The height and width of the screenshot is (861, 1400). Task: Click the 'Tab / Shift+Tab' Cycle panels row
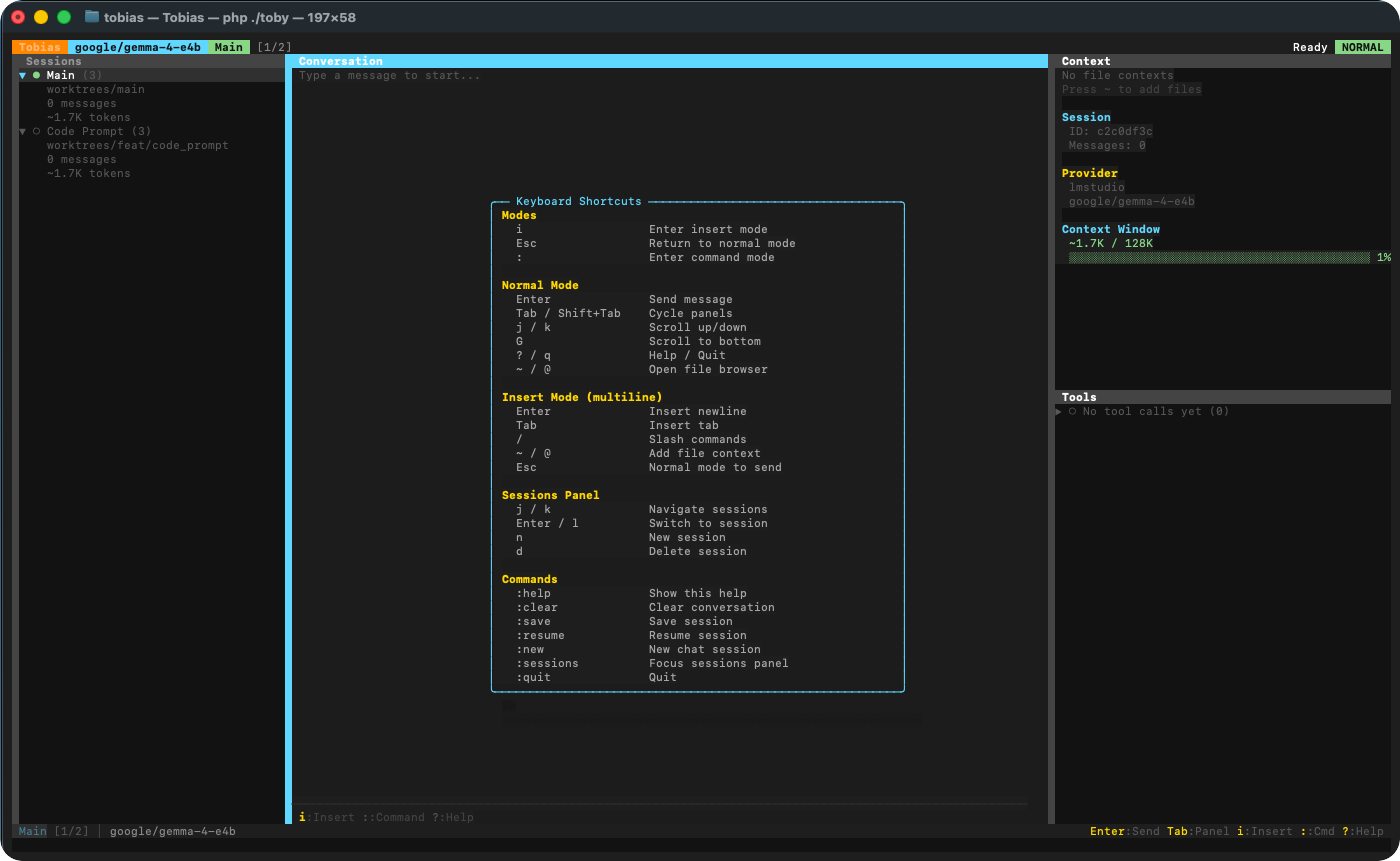(x=698, y=313)
